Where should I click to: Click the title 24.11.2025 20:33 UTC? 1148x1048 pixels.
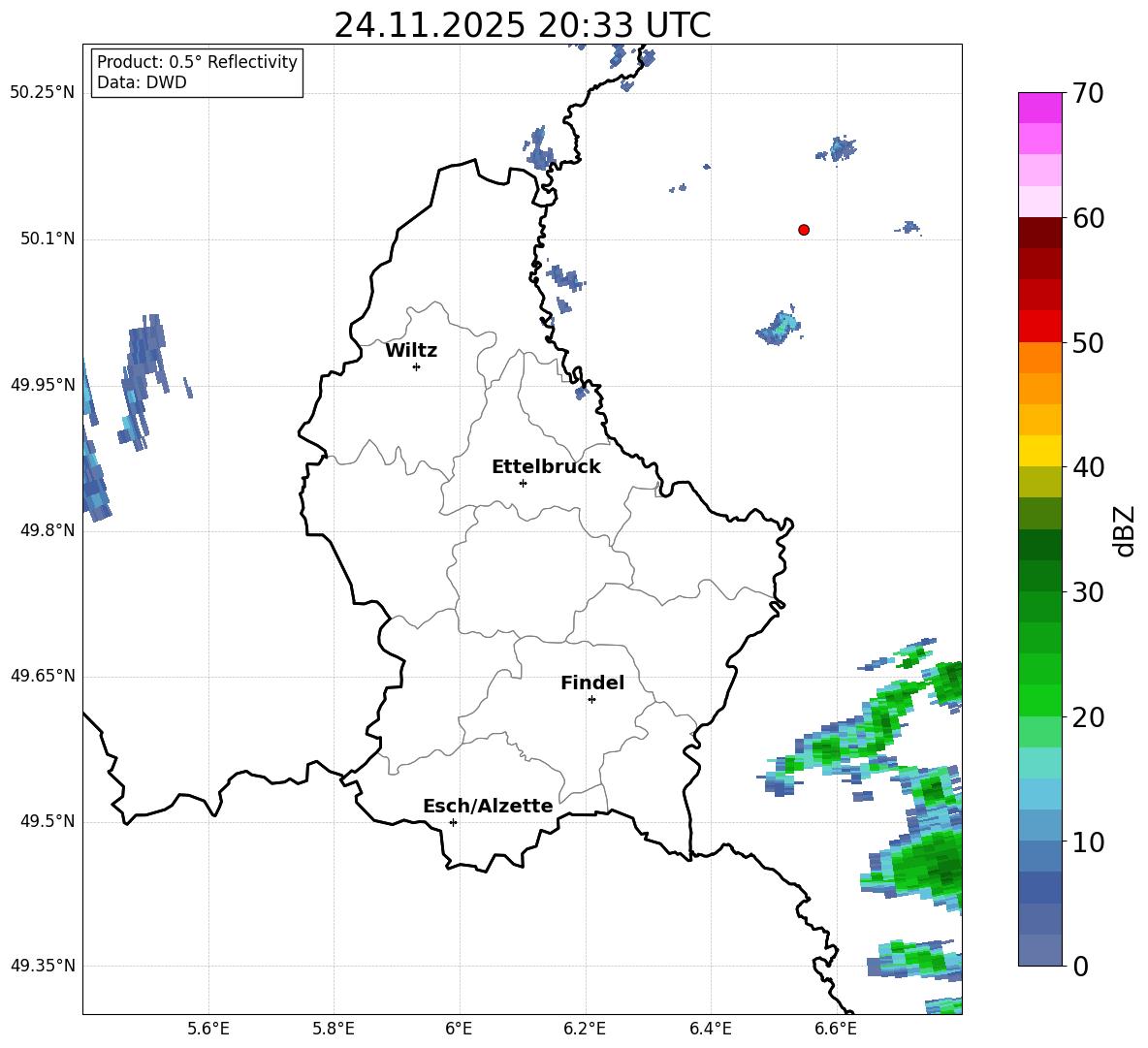(522, 25)
